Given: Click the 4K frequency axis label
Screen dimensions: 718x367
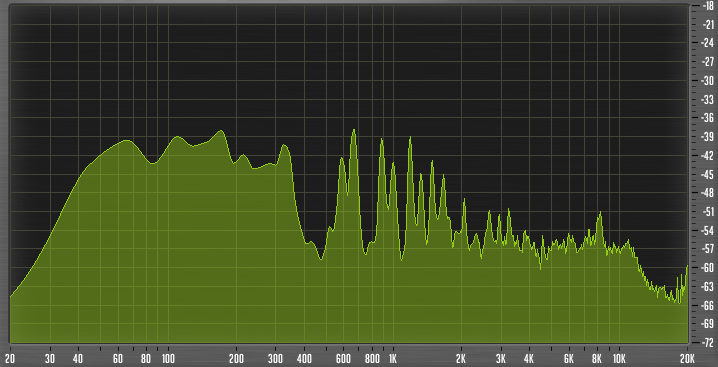Looking at the screenshot, I should [x=529, y=358].
